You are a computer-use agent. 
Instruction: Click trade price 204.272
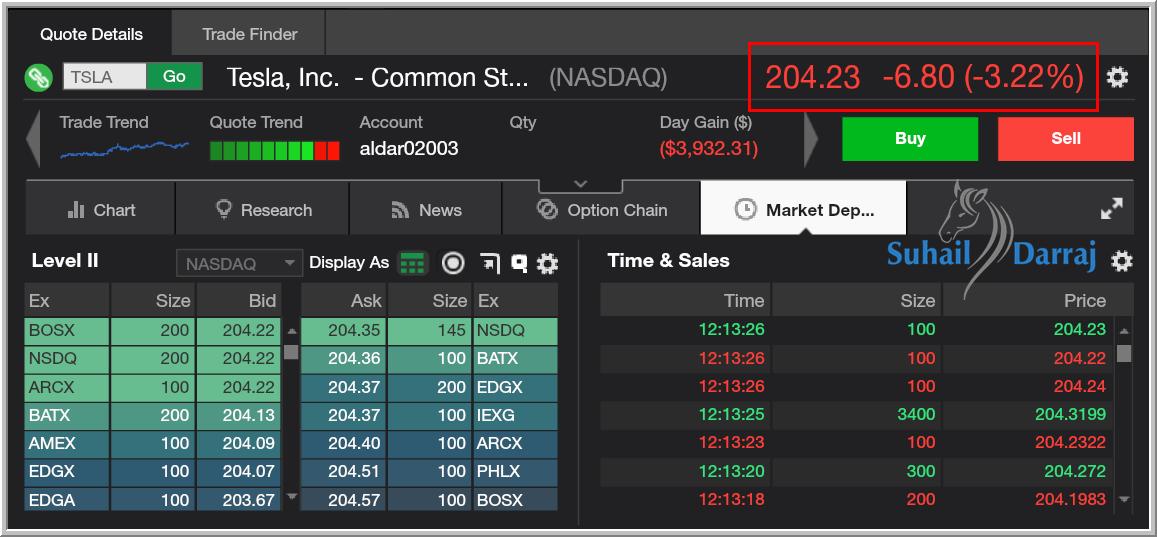tap(1074, 470)
